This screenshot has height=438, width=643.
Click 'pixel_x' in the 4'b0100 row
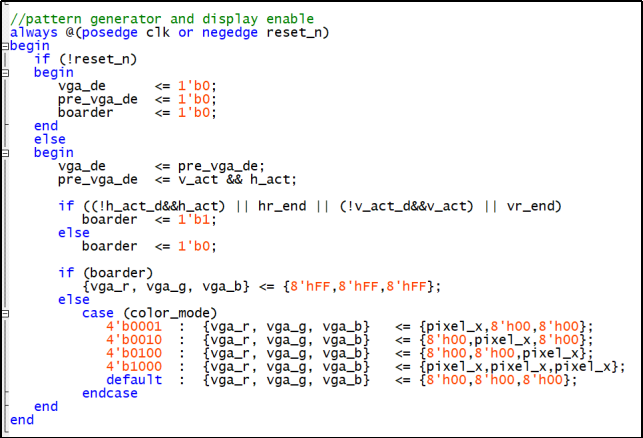pyautogui.click(x=551, y=353)
